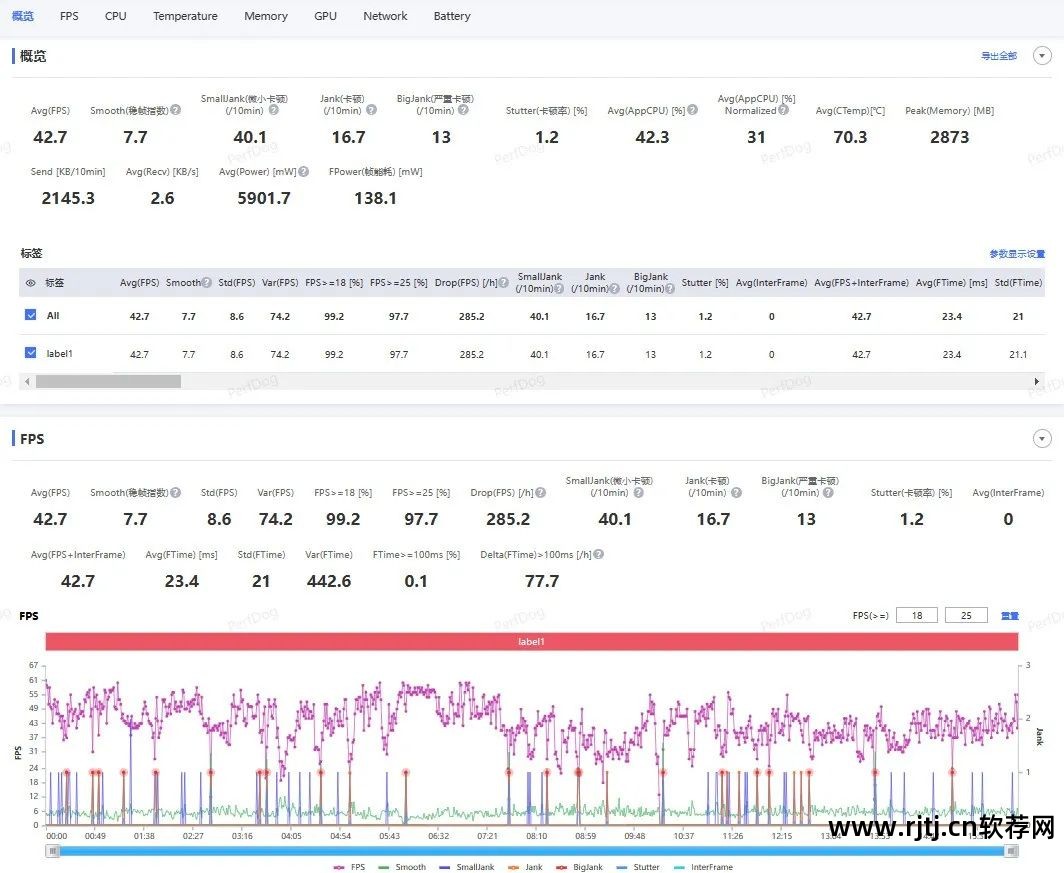Switch to the Temperature tab
This screenshot has width=1064, height=873.
[x=185, y=16]
